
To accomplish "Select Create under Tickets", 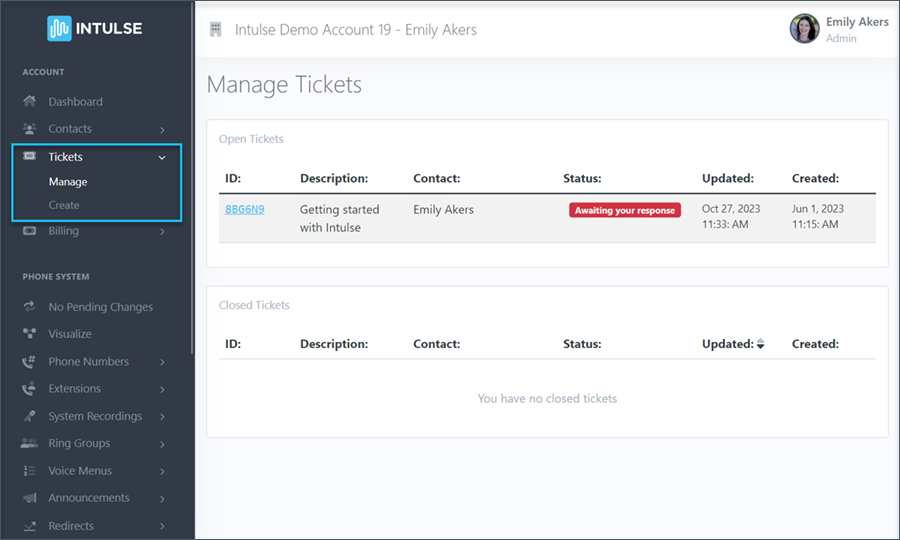I will point(64,205).
